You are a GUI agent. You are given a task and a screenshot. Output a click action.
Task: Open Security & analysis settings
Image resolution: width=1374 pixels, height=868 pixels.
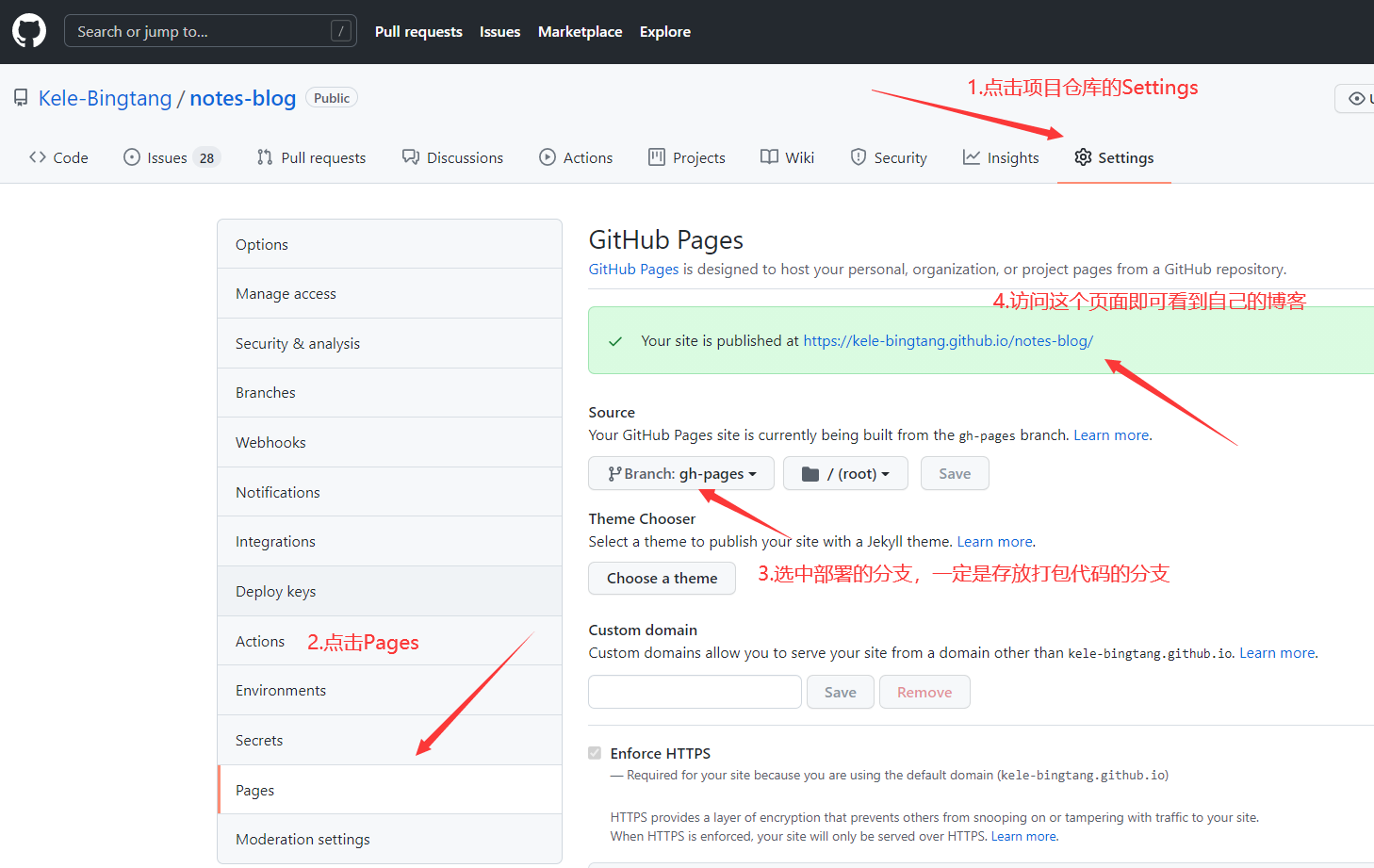(x=389, y=343)
